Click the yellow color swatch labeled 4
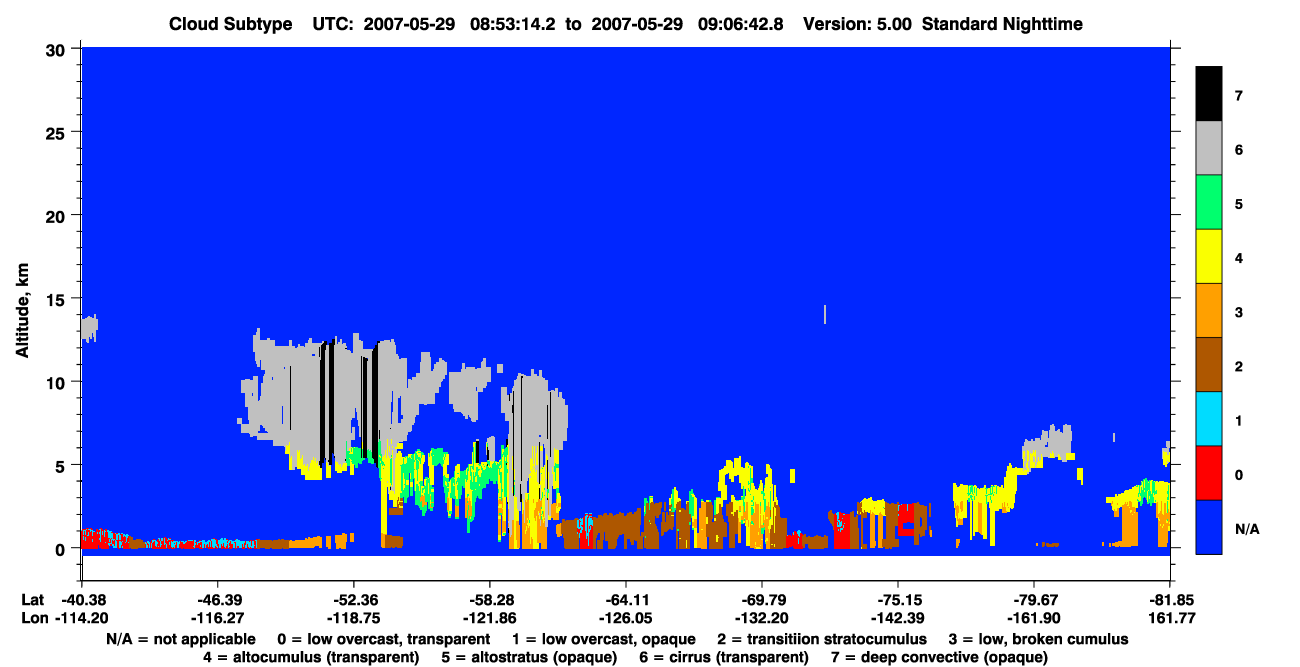This screenshot has width=1300, height=667. tap(1208, 256)
